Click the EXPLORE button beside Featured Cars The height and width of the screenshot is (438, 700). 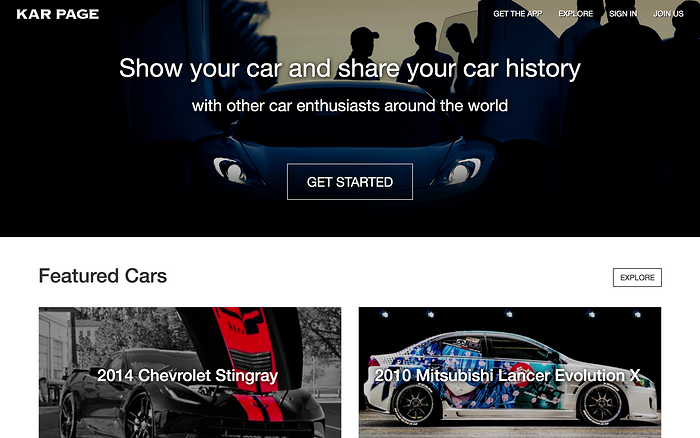(637, 277)
